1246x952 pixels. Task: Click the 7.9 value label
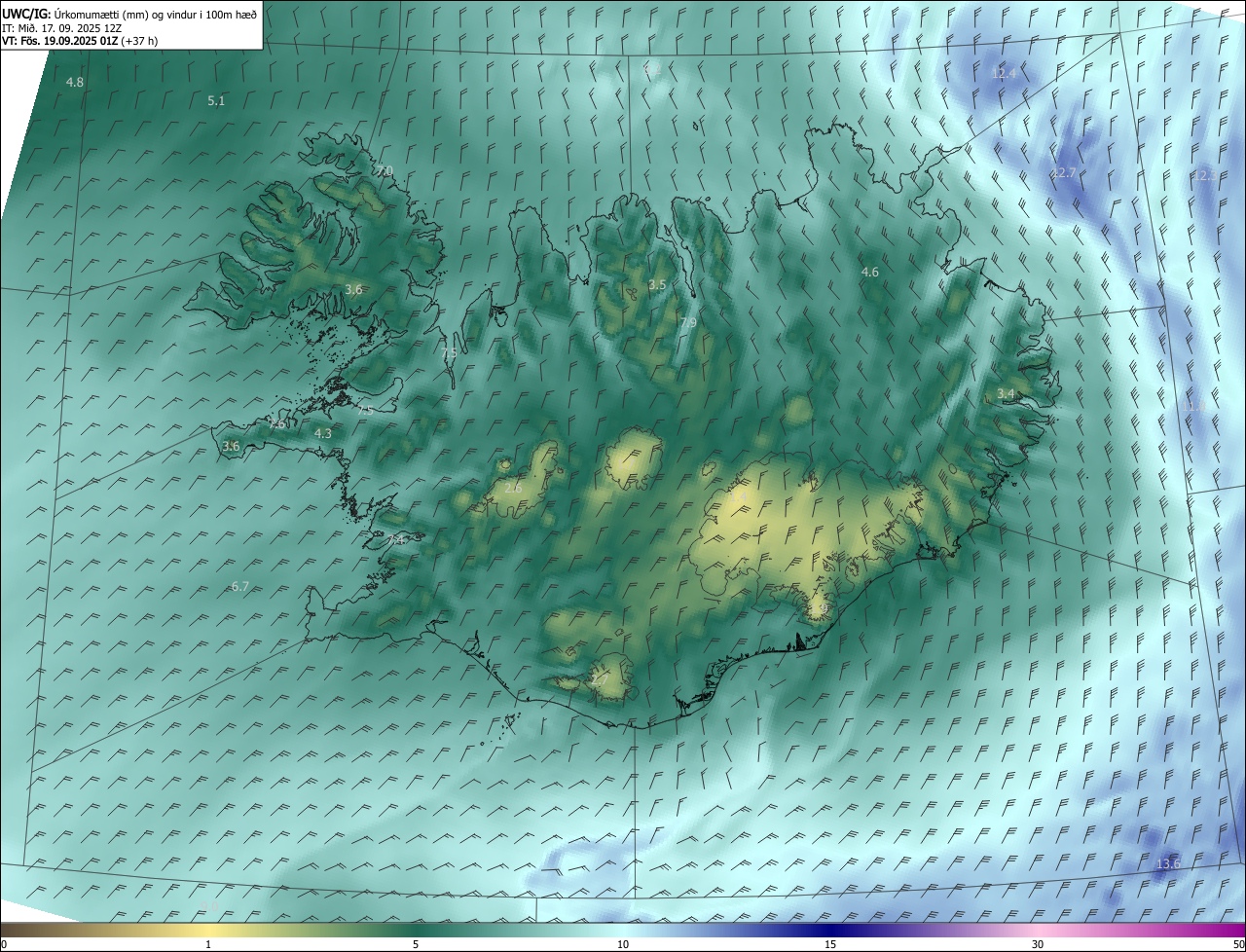pos(688,323)
